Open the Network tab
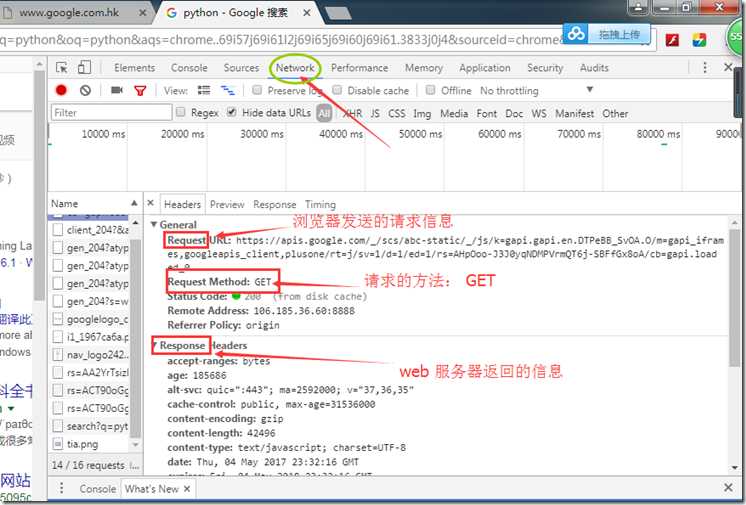This screenshot has height=505, width=746. pyautogui.click(x=295, y=68)
